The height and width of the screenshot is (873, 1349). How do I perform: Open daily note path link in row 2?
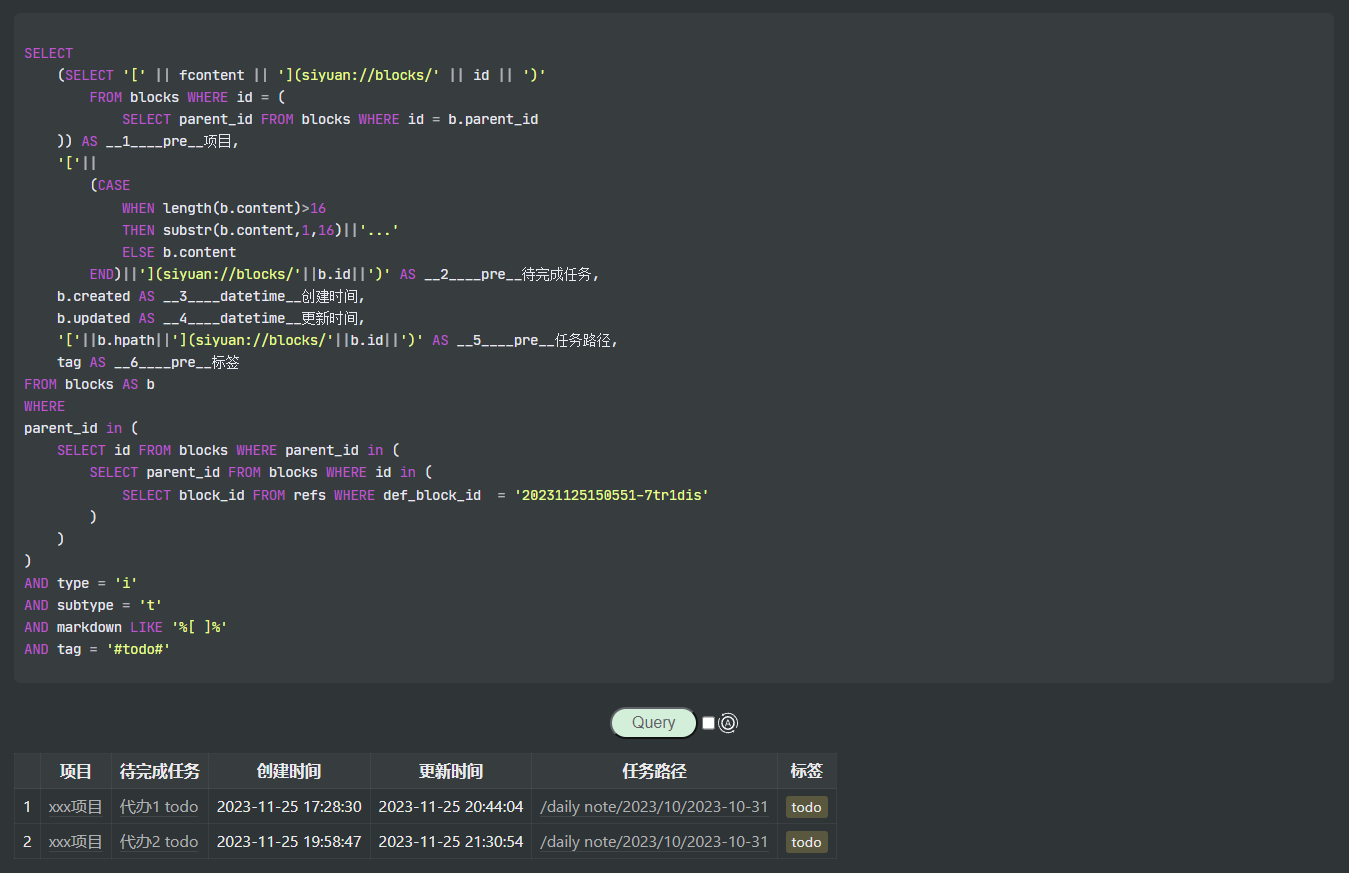click(x=654, y=841)
